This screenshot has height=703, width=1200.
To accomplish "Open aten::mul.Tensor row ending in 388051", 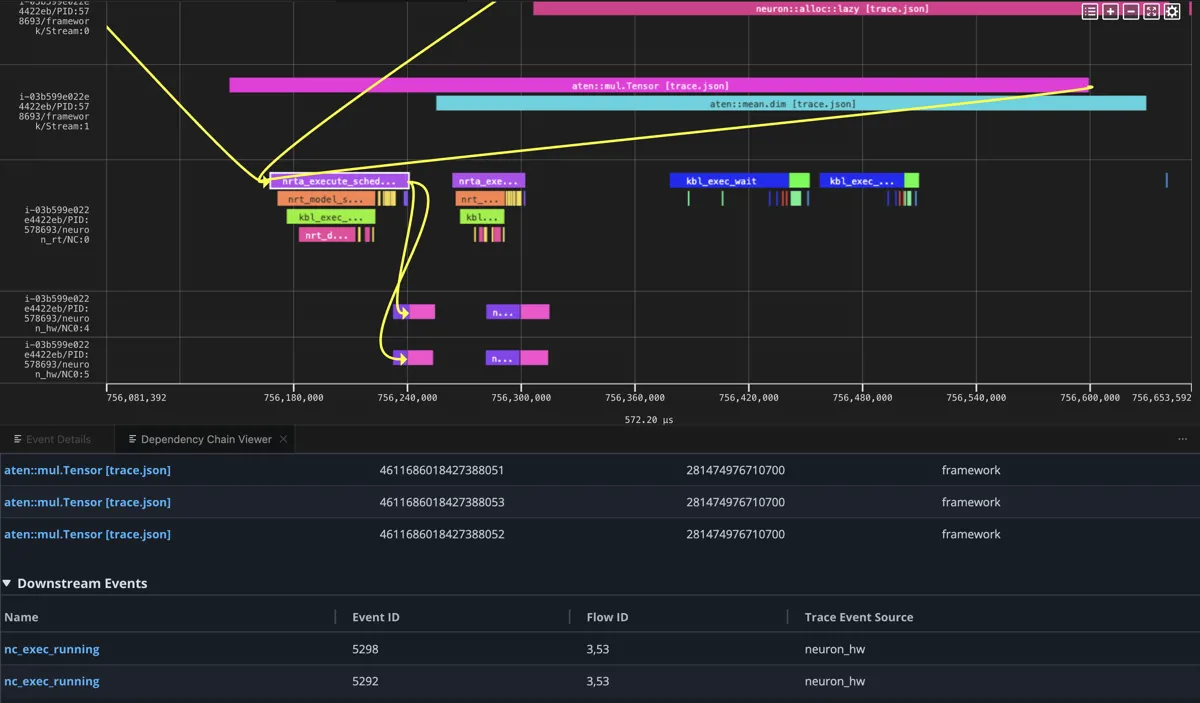I will [x=87, y=470].
